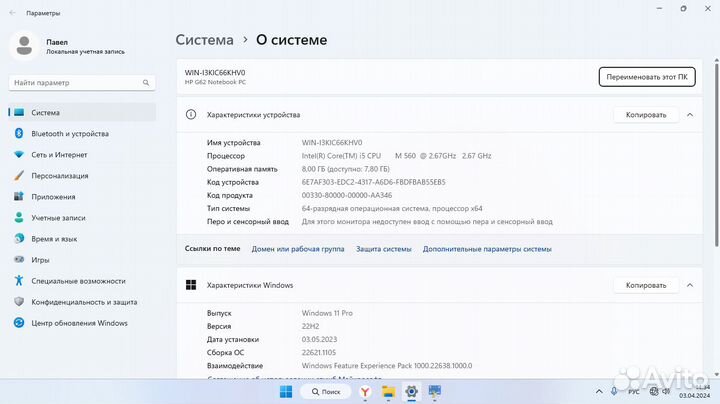Open Yandex Browser from taskbar
The height and width of the screenshot is (404, 720).
click(365, 392)
